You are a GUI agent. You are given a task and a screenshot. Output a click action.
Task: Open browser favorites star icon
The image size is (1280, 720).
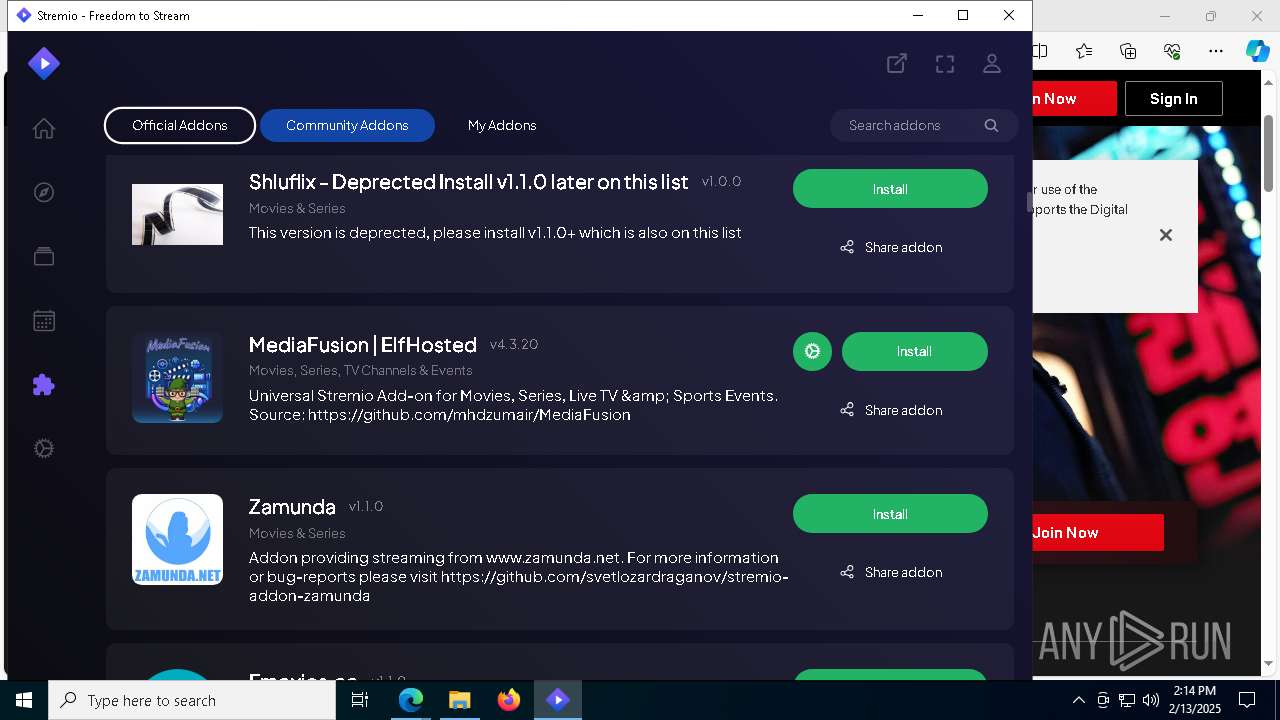1084,51
